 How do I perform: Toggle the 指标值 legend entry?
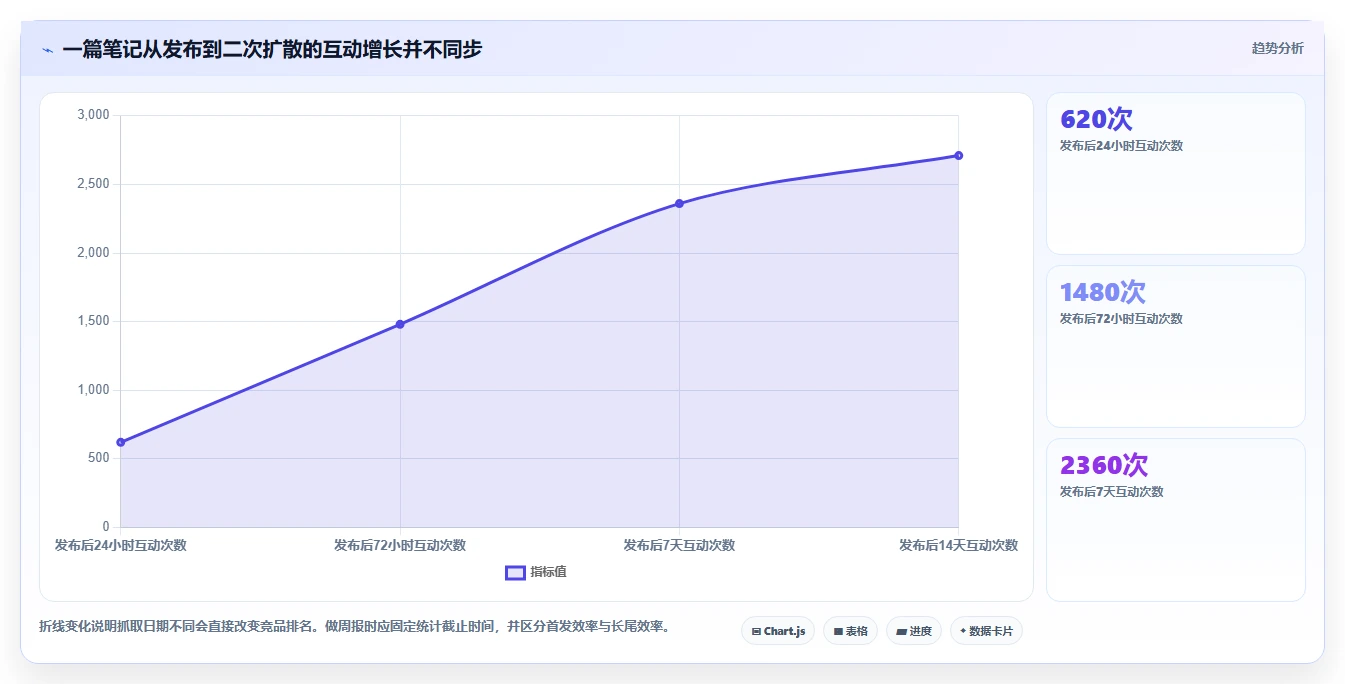[536, 572]
